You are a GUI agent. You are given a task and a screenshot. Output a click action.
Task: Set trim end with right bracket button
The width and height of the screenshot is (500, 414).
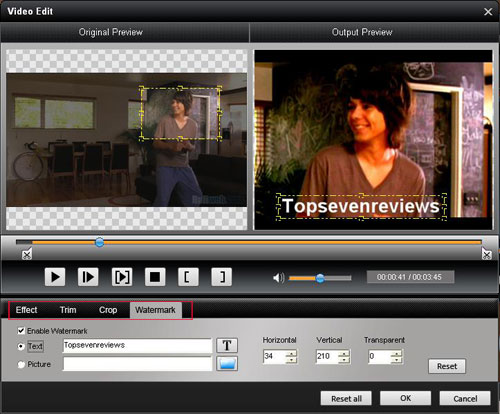222,277
